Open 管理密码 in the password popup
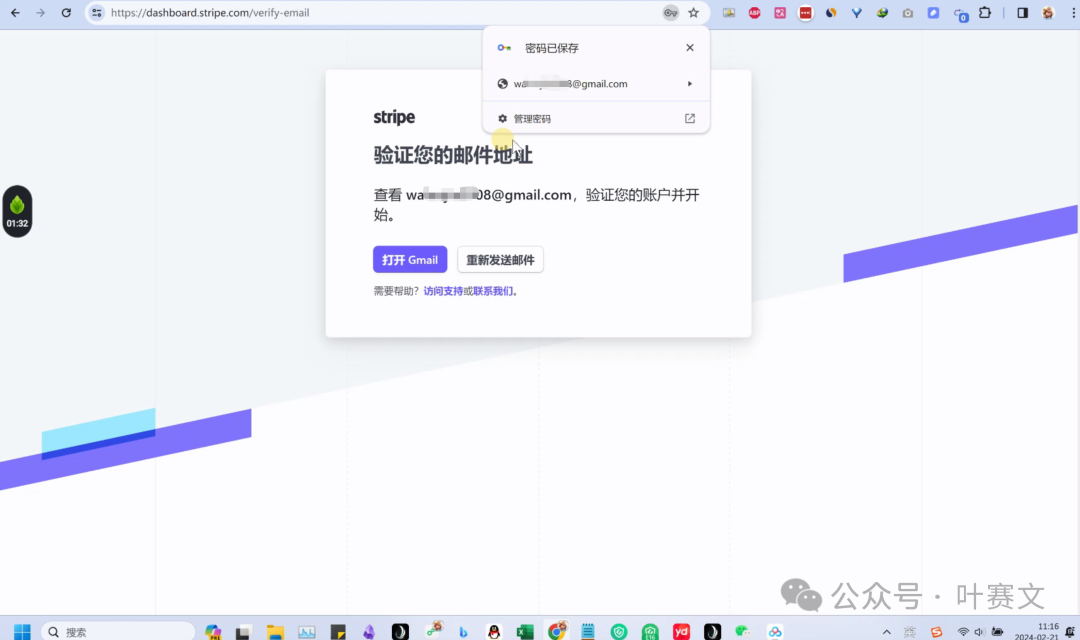 click(532, 119)
